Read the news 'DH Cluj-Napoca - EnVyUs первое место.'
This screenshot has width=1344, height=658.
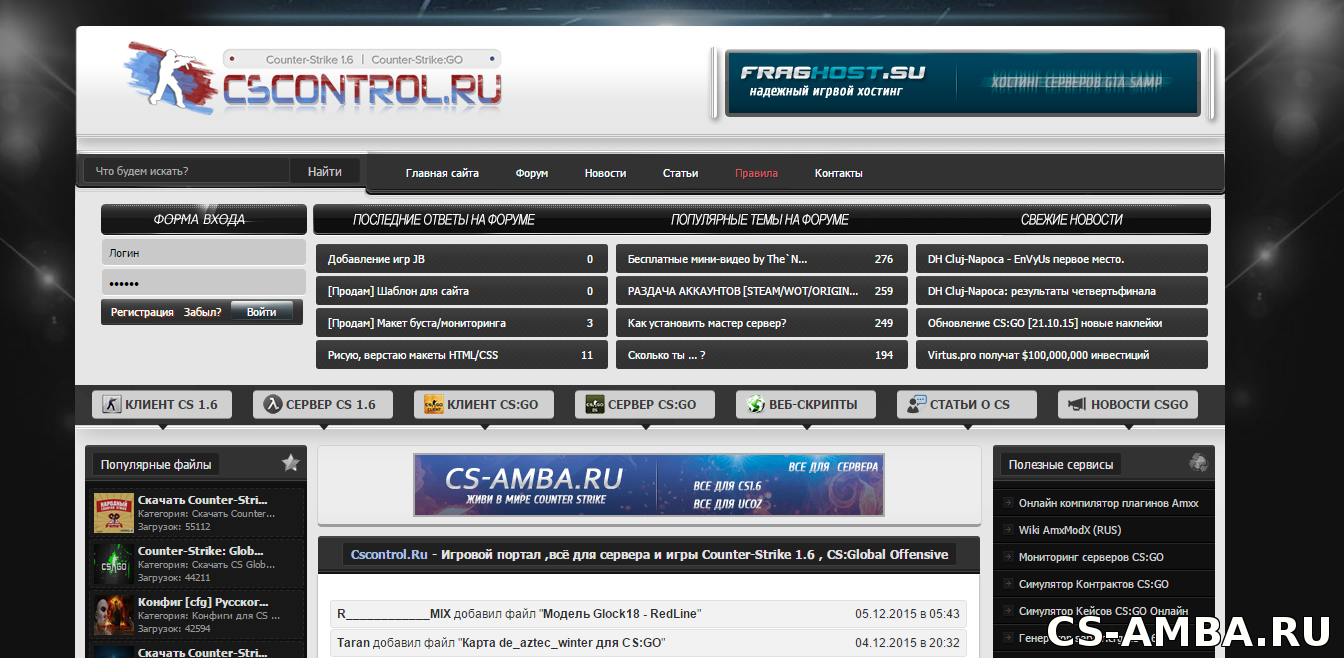pos(1026,259)
